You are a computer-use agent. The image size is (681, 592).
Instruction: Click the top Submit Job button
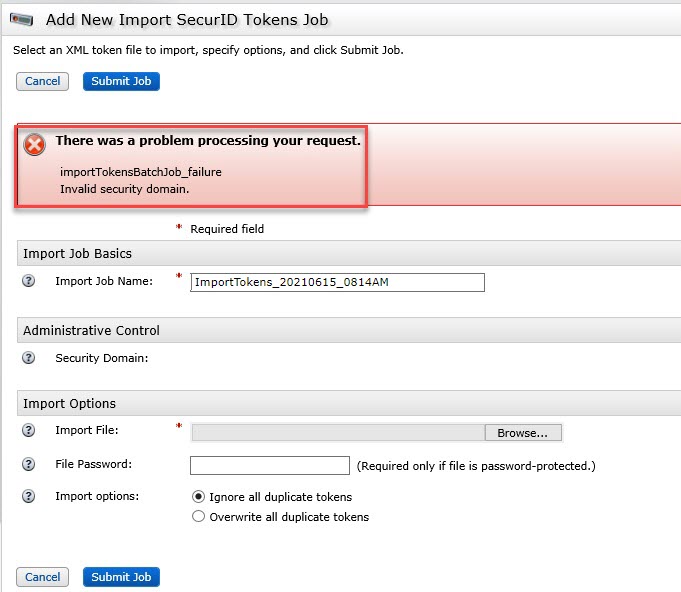point(121,81)
